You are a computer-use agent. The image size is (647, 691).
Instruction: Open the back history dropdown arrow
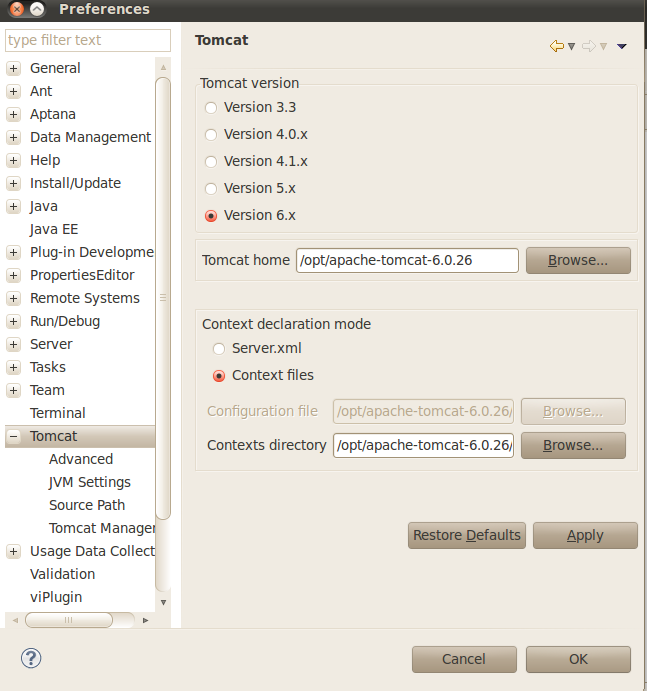pos(572,46)
